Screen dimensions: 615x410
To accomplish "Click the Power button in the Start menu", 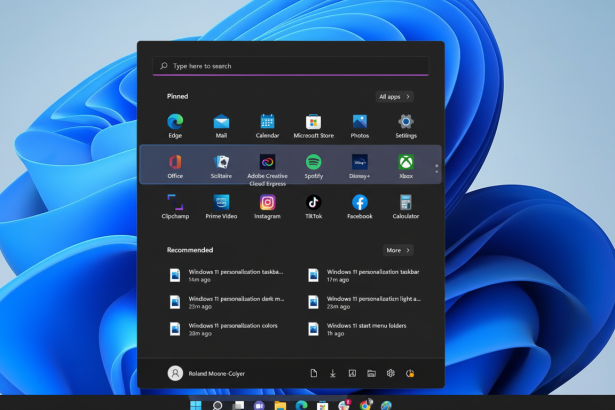I will [410, 373].
